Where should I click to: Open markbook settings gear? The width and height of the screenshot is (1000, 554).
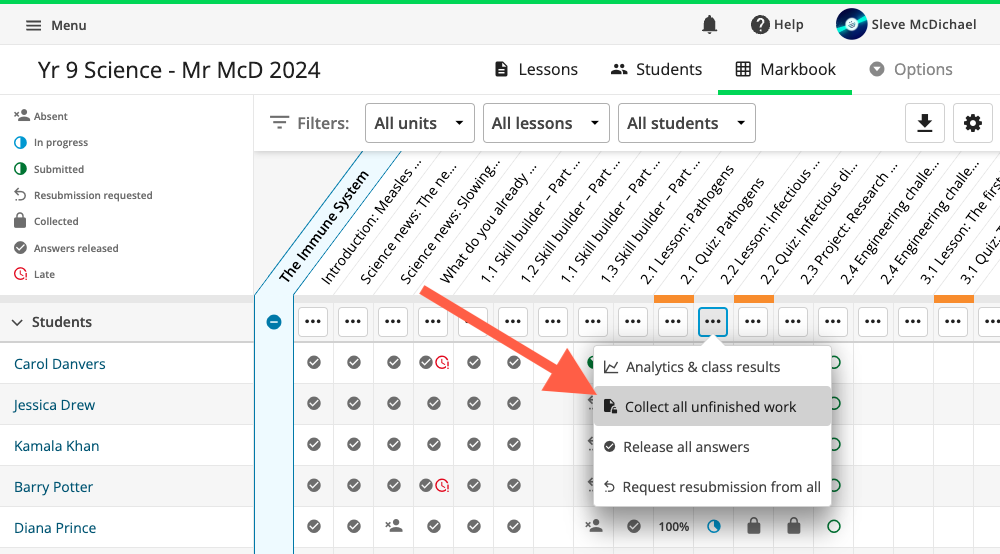[973, 123]
